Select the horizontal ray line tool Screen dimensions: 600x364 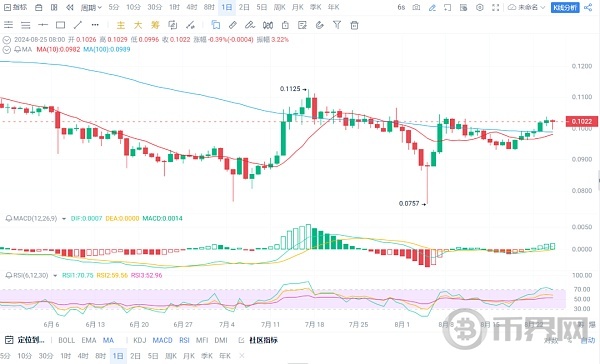pyautogui.click(x=43, y=25)
